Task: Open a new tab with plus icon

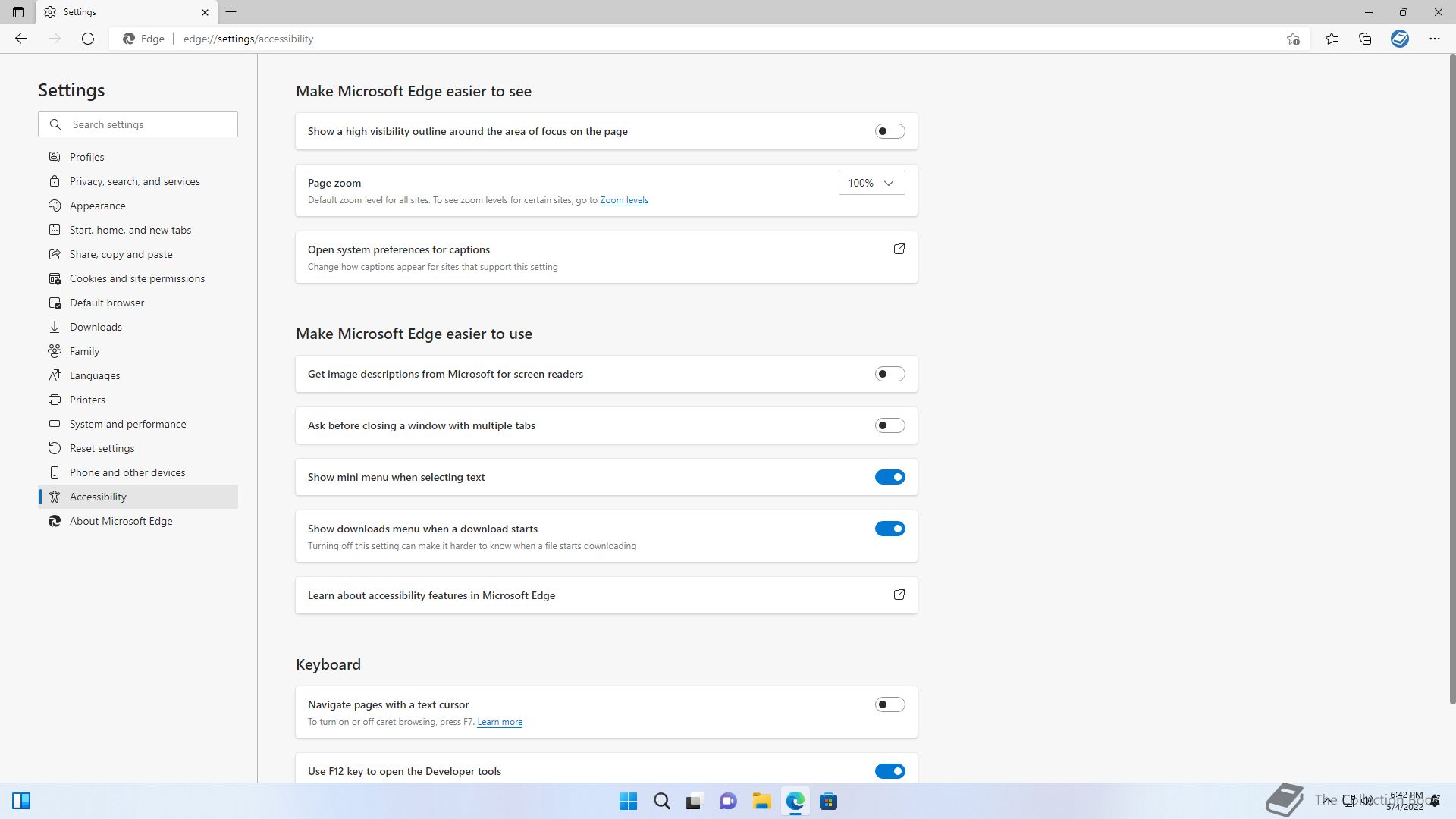Action: click(x=231, y=12)
